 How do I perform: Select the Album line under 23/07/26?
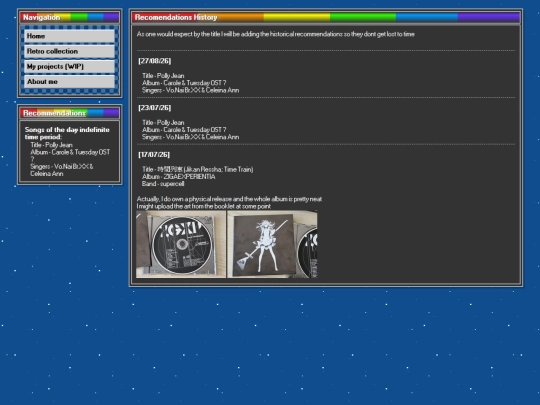[184, 130]
